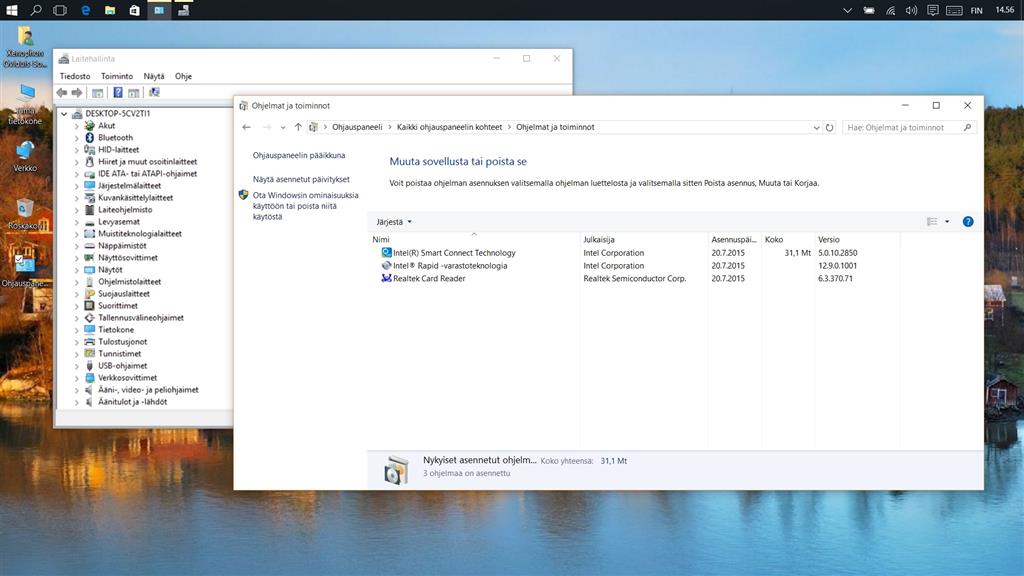Viewport: 1024px width, 576px height.
Task: Open Ohje menu in Laitehallinta
Action: 184,76
